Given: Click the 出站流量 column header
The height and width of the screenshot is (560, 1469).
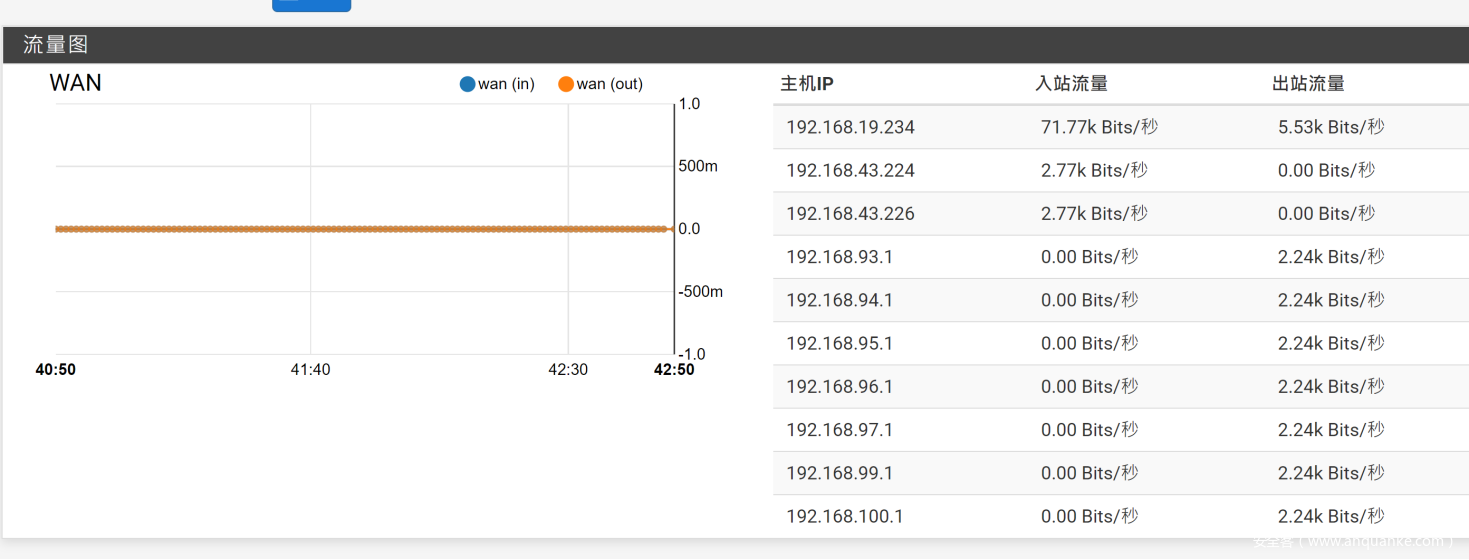Looking at the screenshot, I should 1308,84.
